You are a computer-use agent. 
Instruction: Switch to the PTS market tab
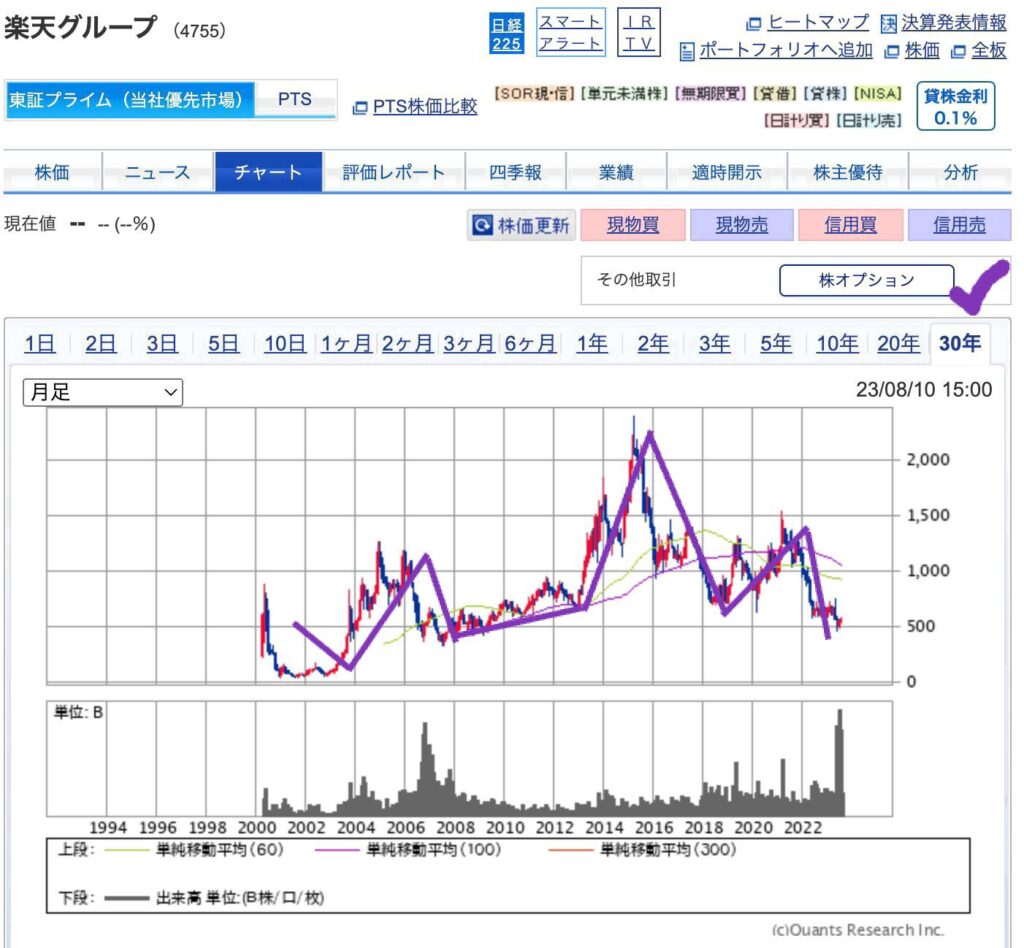295,99
